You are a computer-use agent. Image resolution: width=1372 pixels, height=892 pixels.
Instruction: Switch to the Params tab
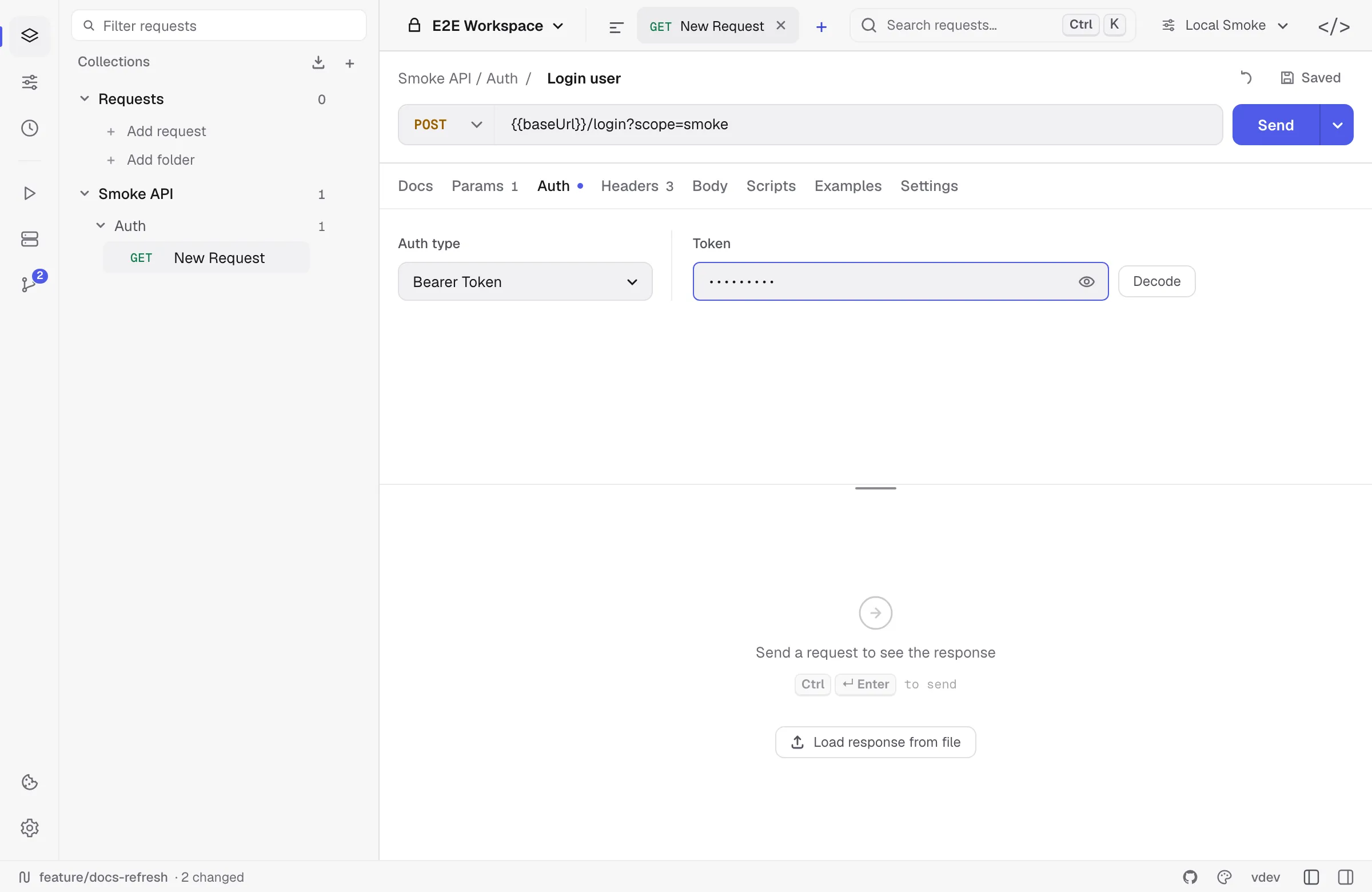click(484, 186)
